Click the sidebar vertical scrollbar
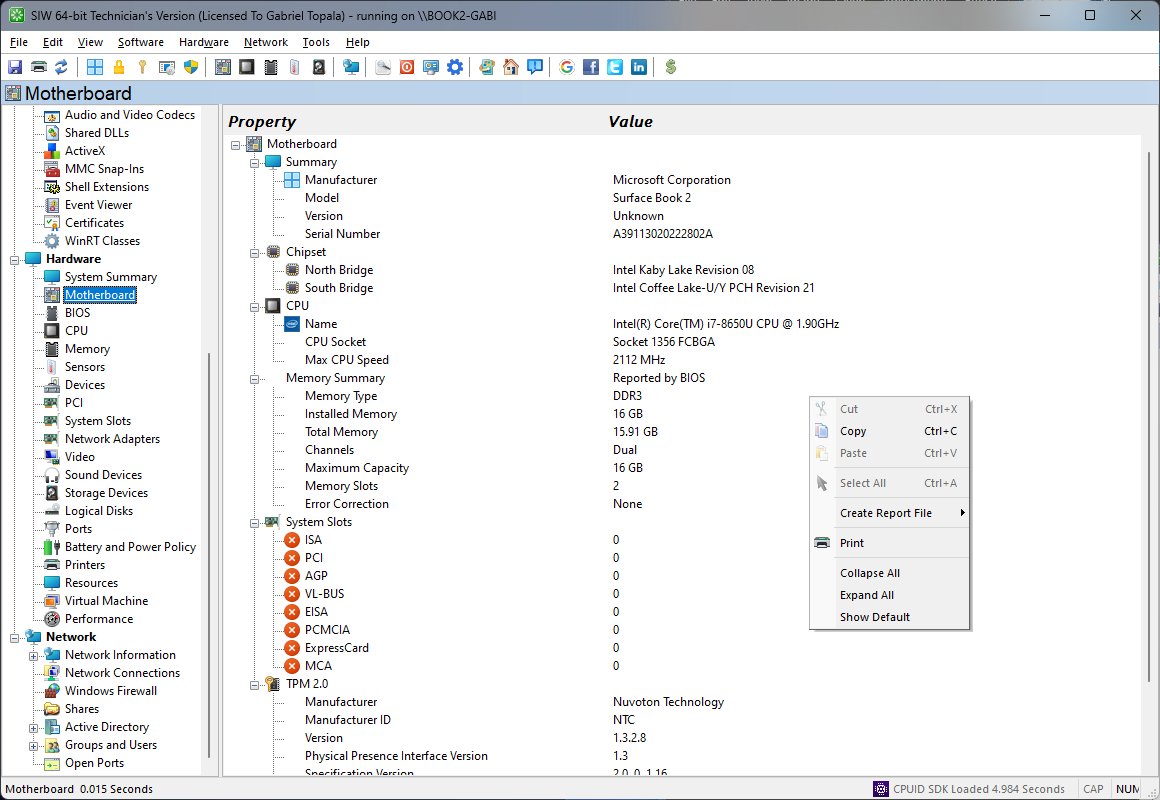This screenshot has width=1160, height=800. [209, 555]
